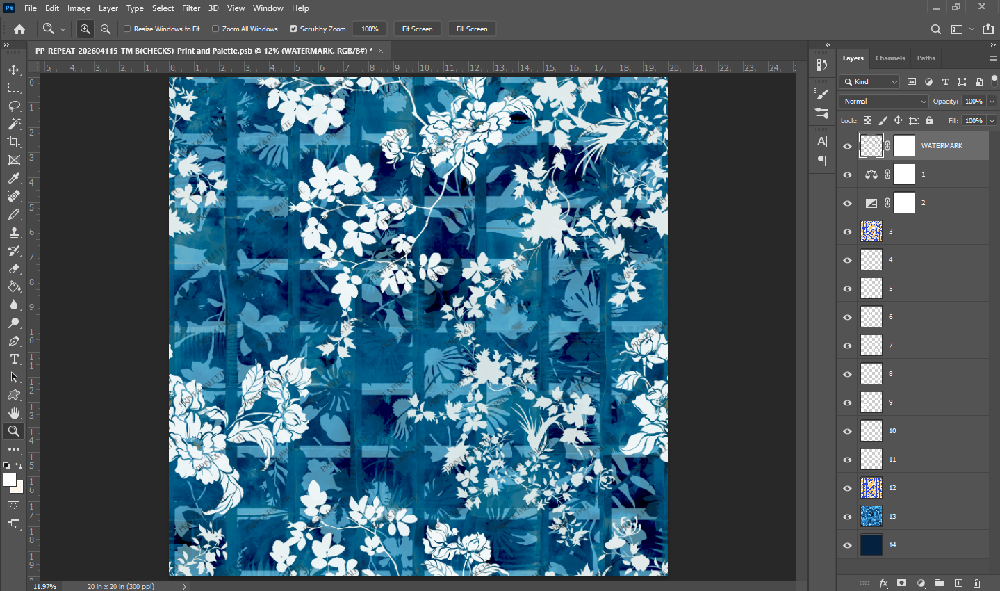Open the Normal blend mode dropdown
The image size is (1000, 591).
pos(883,101)
